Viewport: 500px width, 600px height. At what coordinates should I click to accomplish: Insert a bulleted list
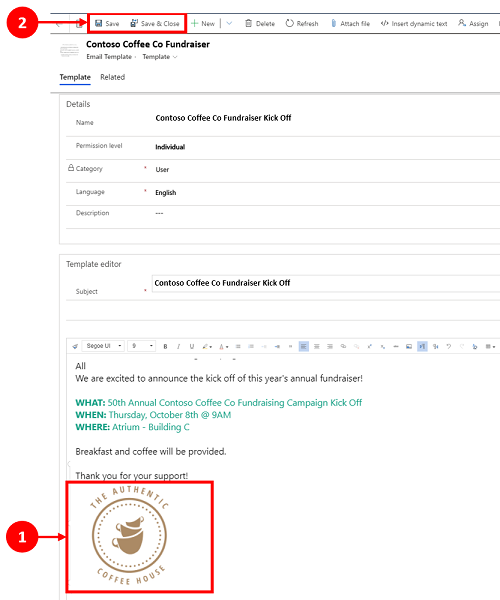(x=238, y=346)
